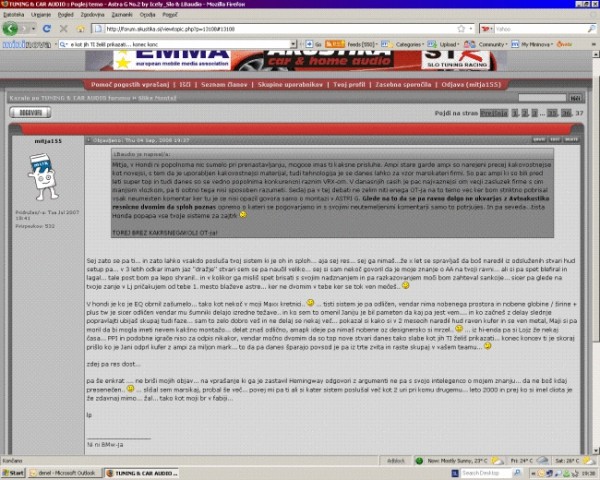Go back with the green Back arrow

(10, 29)
